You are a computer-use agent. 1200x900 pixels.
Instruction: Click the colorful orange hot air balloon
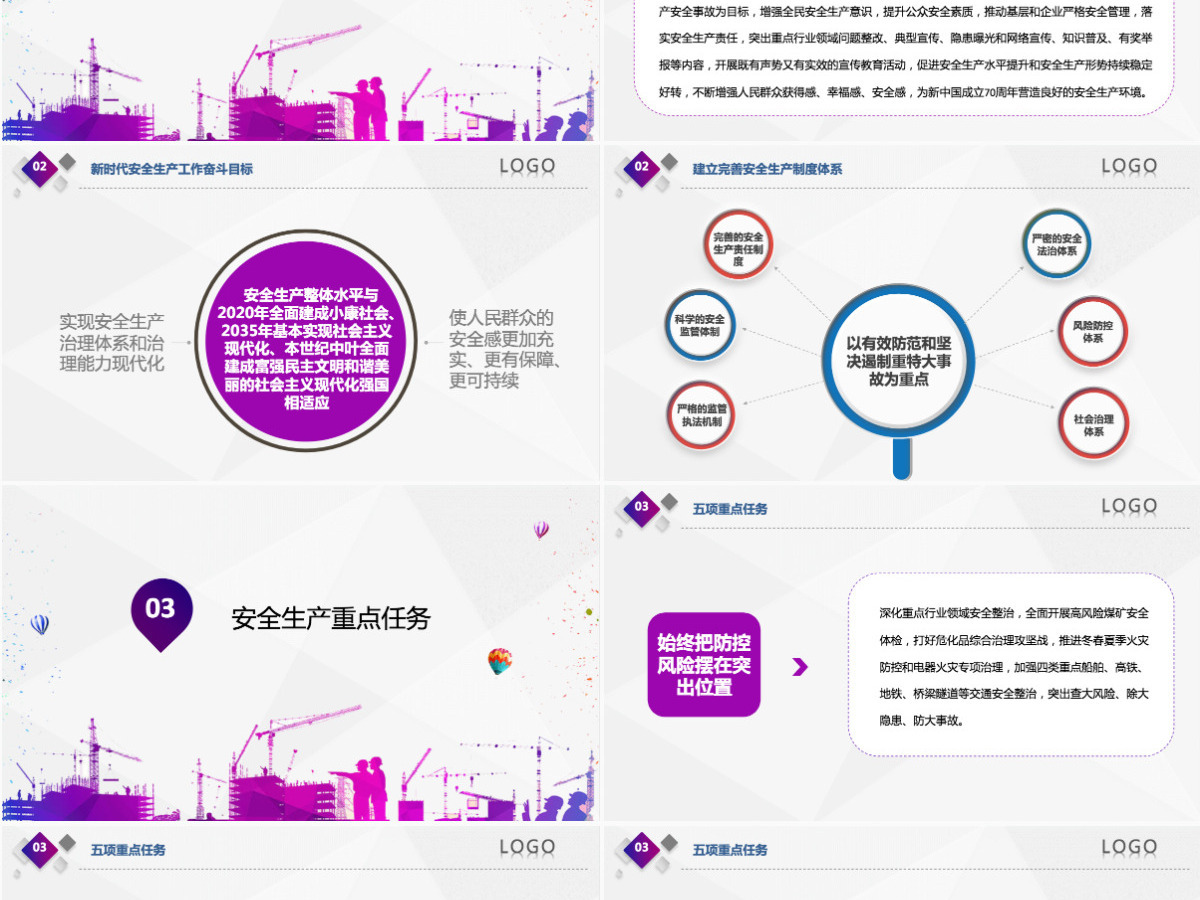click(x=500, y=661)
